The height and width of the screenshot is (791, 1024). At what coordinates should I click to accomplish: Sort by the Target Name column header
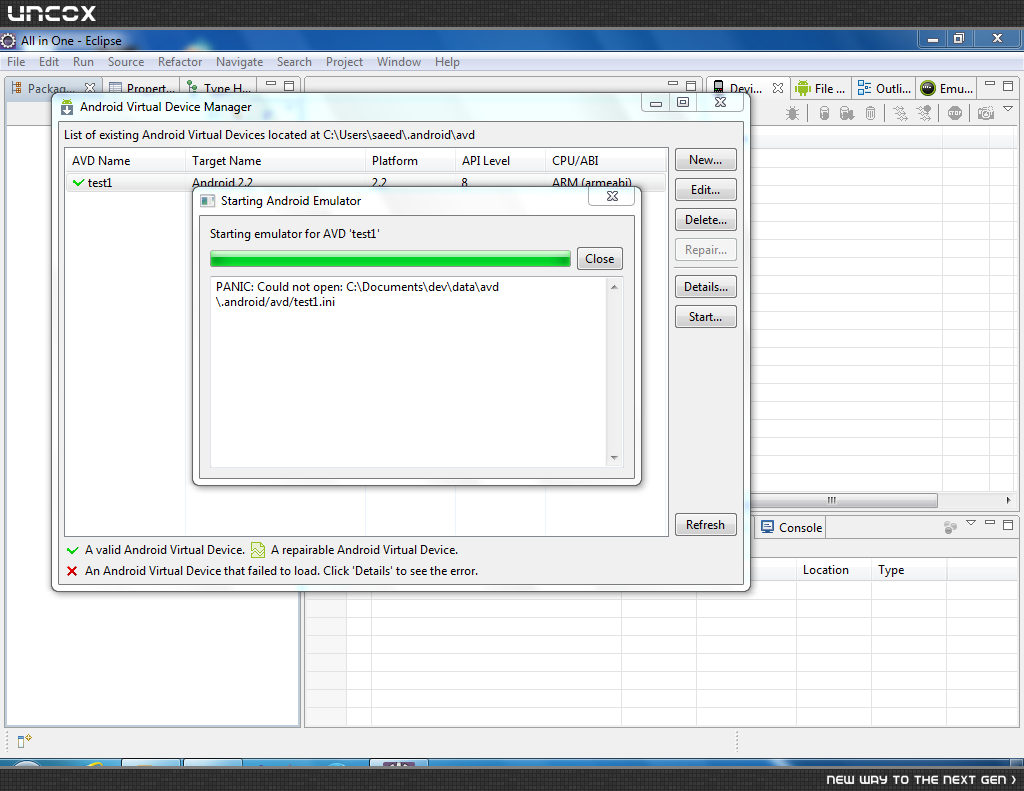[276, 161]
